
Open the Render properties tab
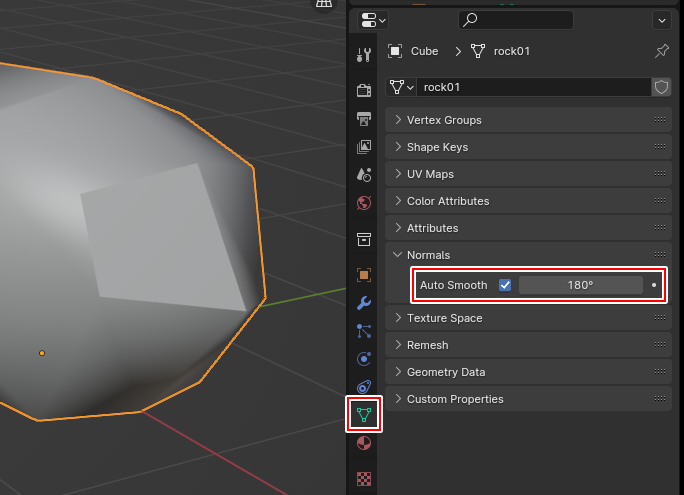coord(364,91)
